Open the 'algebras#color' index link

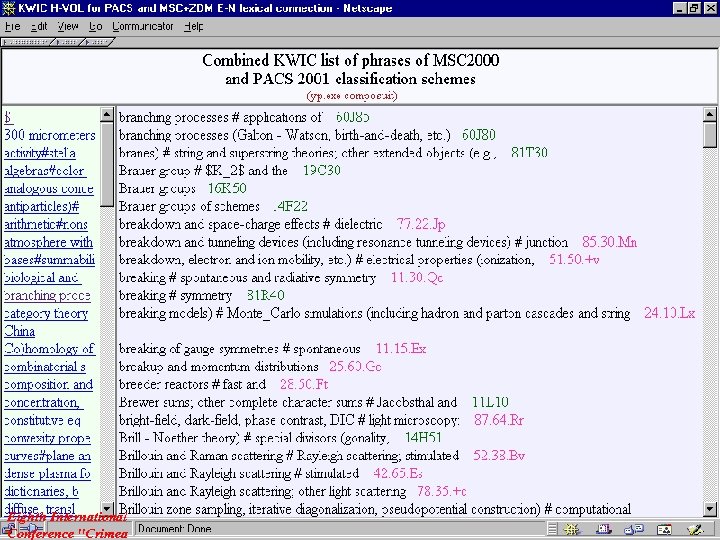(x=45, y=171)
